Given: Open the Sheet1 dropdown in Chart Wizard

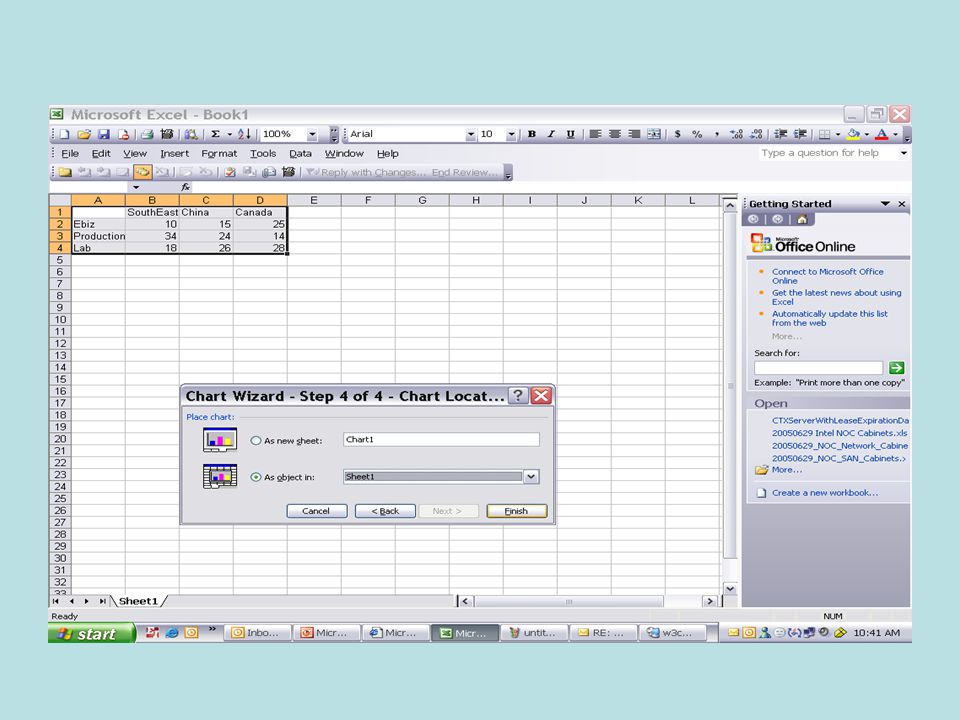Looking at the screenshot, I should [531, 476].
